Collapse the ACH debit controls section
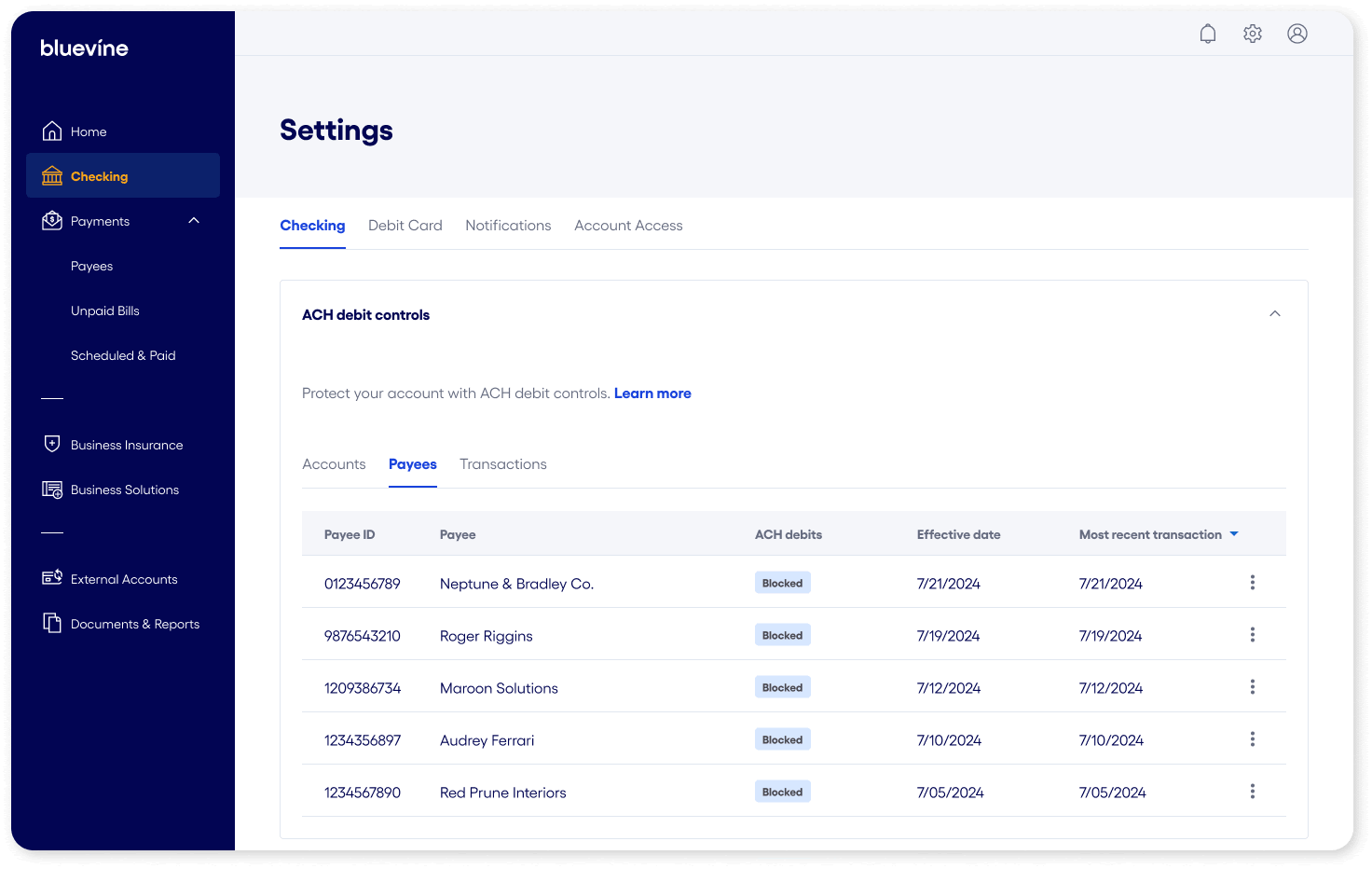 tap(1274, 314)
